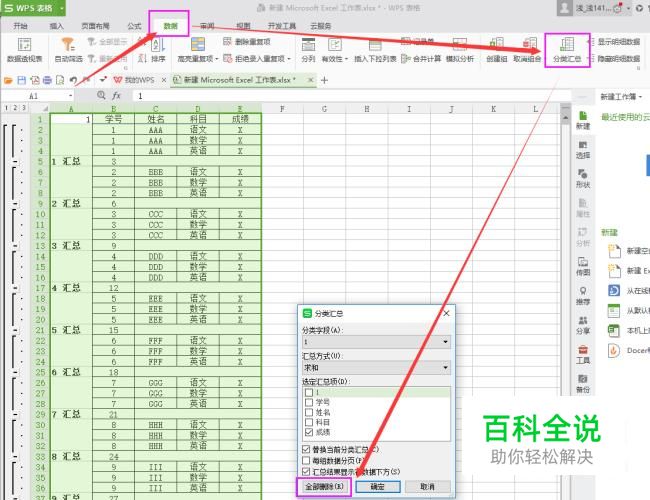This screenshot has width=650, height=500.
Task: Add a new document tab with plus
Action: pyautogui.click(x=324, y=80)
